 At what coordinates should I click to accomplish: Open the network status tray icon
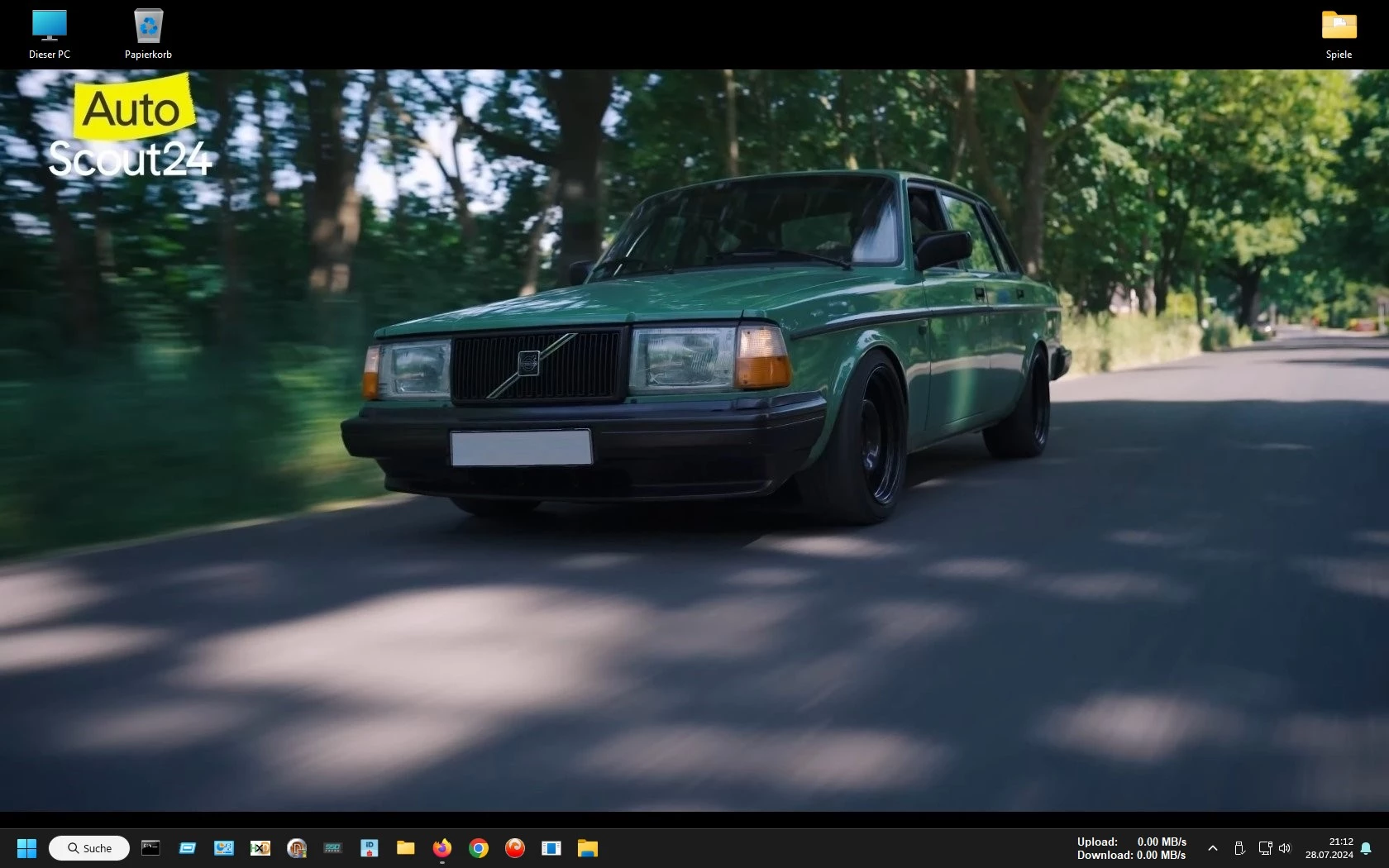coord(1265,848)
